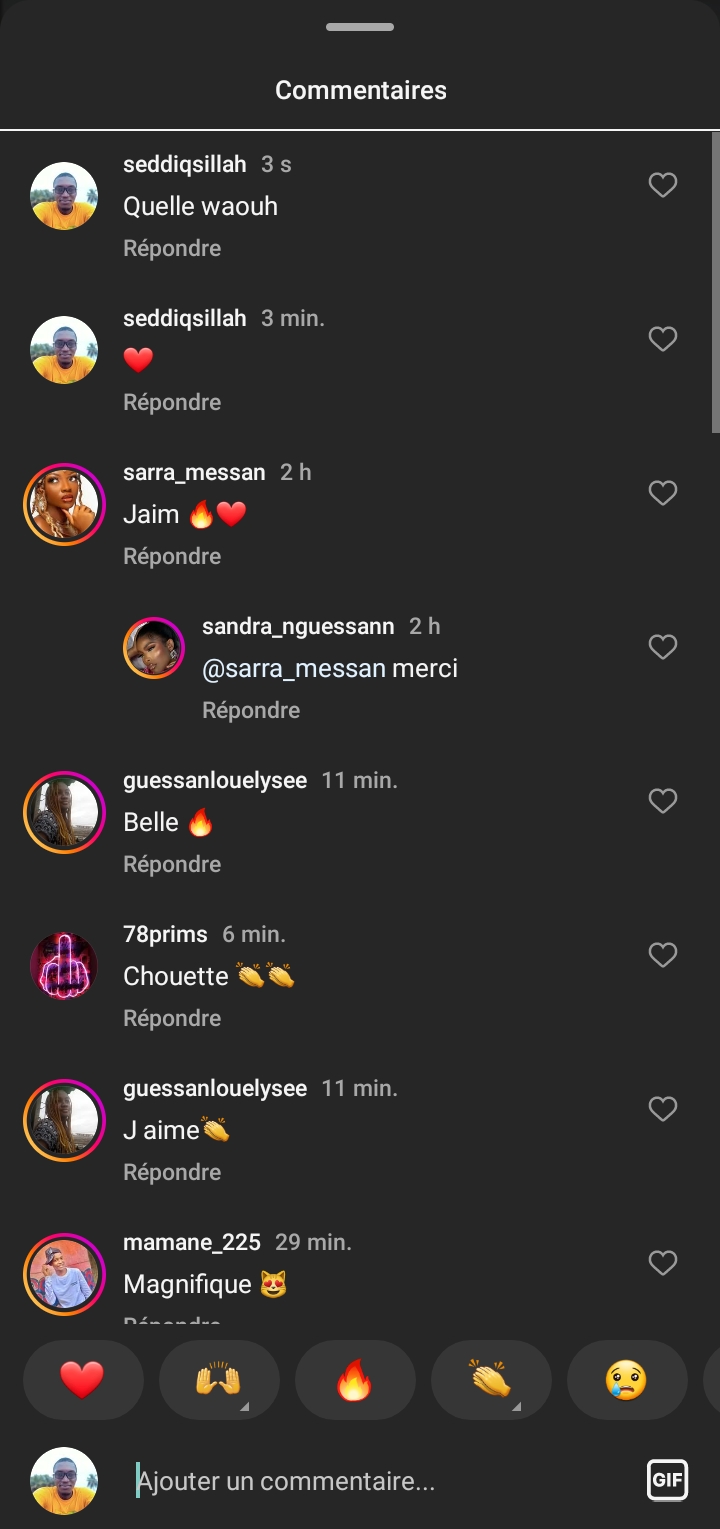The height and width of the screenshot is (1529, 720).
Task: Like sandra_nguessann's "merci" reply
Action: click(x=663, y=647)
